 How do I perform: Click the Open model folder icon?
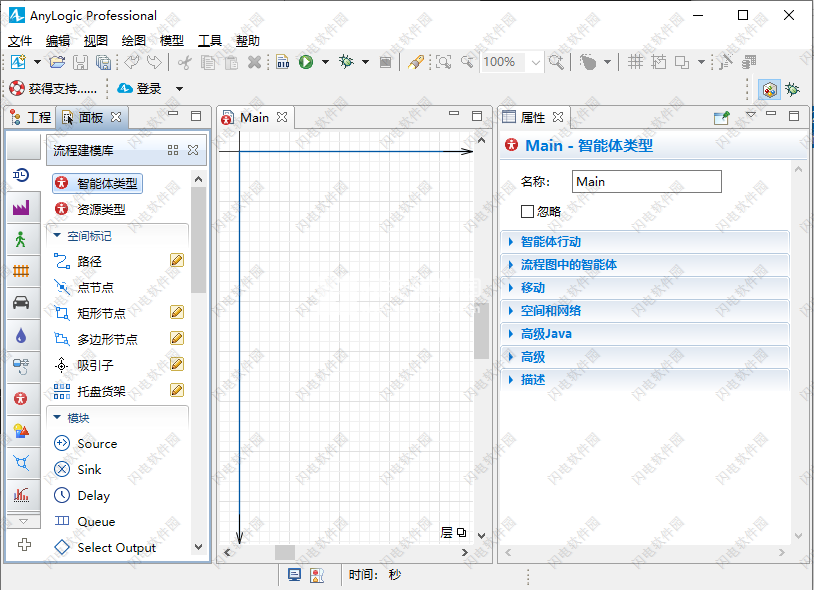point(57,62)
